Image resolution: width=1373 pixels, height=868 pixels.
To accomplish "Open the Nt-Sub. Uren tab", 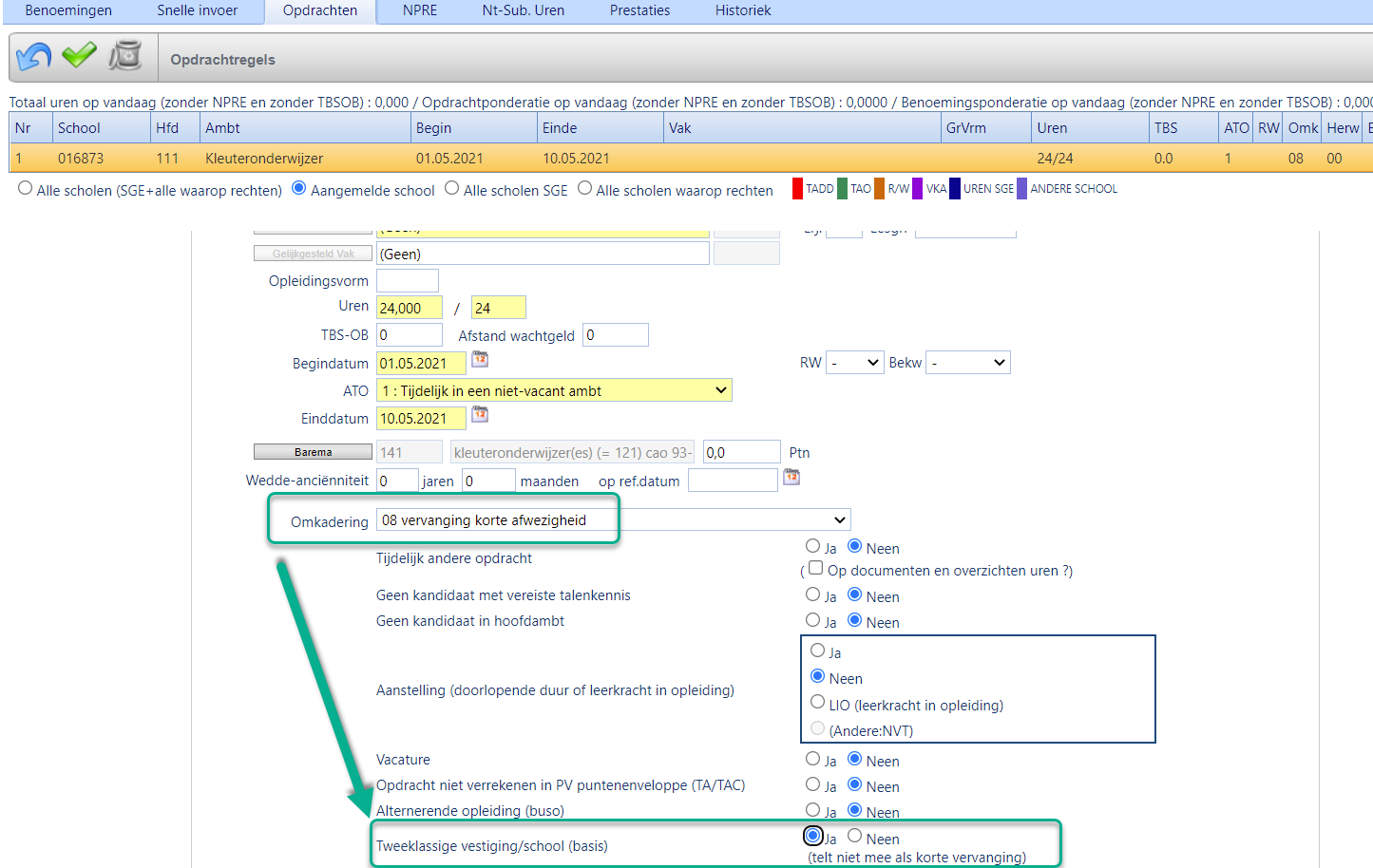I will click(x=524, y=10).
